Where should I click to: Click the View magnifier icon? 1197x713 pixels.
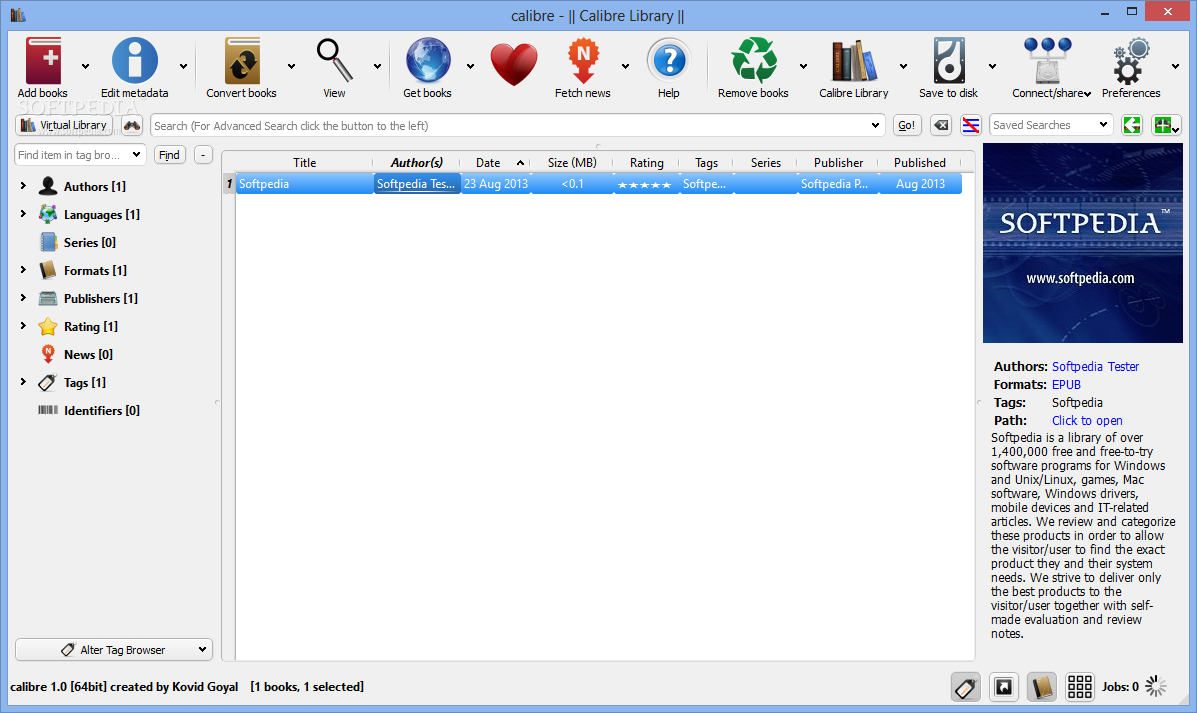click(x=334, y=60)
